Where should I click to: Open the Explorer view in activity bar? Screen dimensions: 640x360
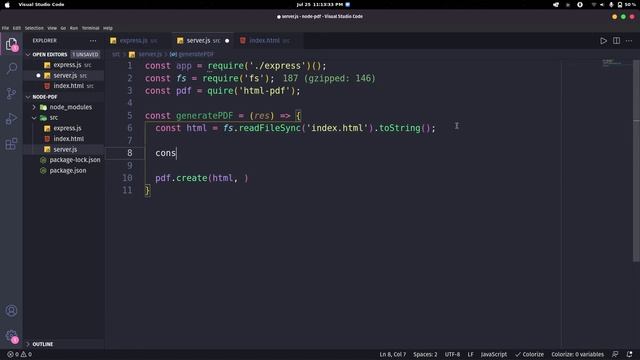click(11, 44)
